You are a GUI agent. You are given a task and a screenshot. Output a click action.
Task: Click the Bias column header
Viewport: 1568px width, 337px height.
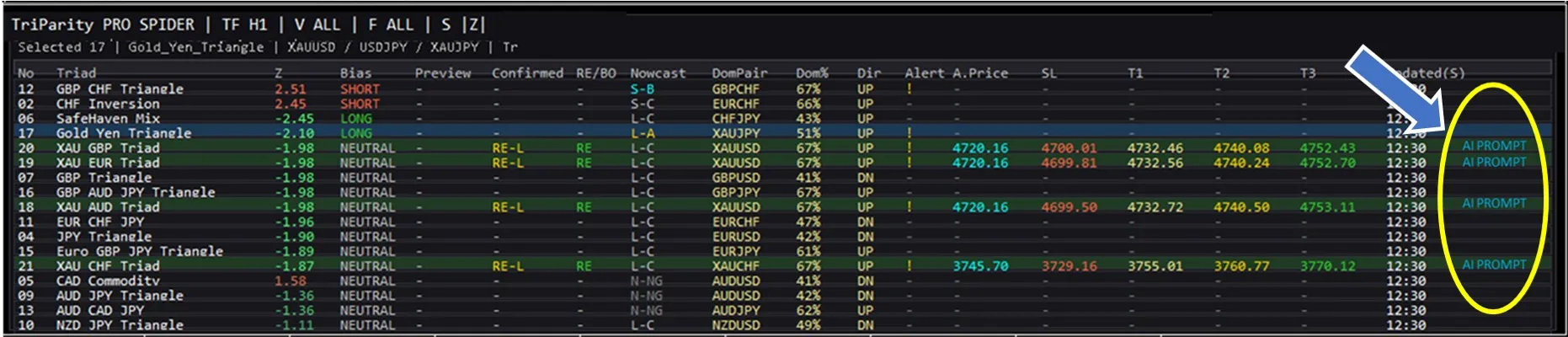(x=355, y=73)
